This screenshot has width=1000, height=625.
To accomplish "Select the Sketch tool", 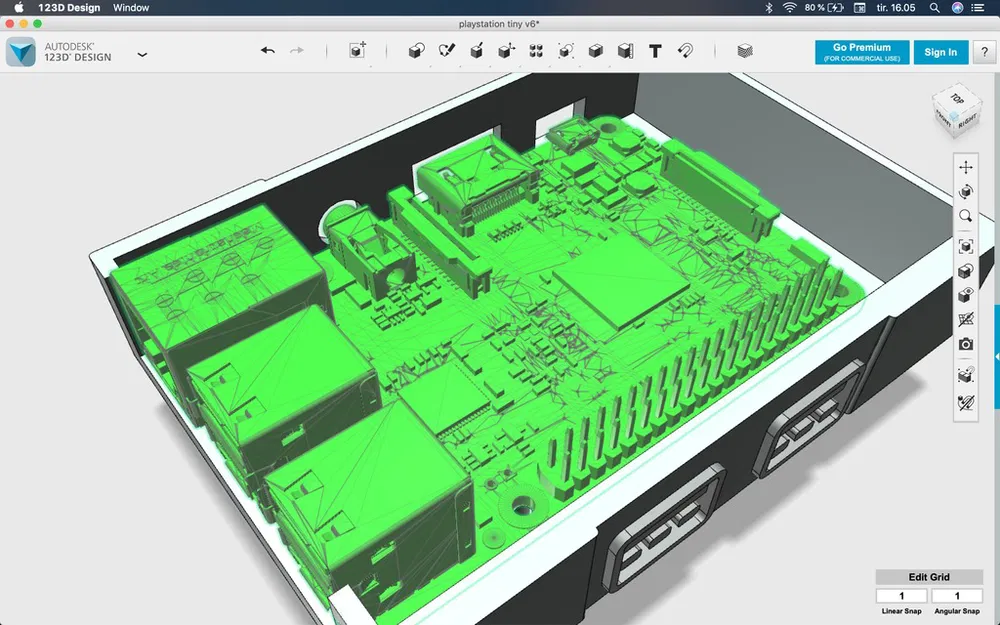I will 447,52.
